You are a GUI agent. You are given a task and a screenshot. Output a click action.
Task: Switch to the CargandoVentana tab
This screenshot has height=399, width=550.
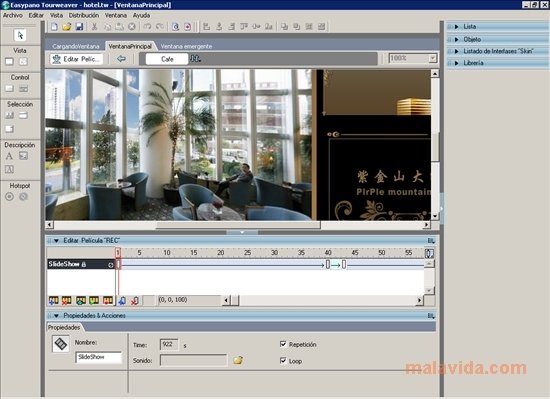click(76, 46)
